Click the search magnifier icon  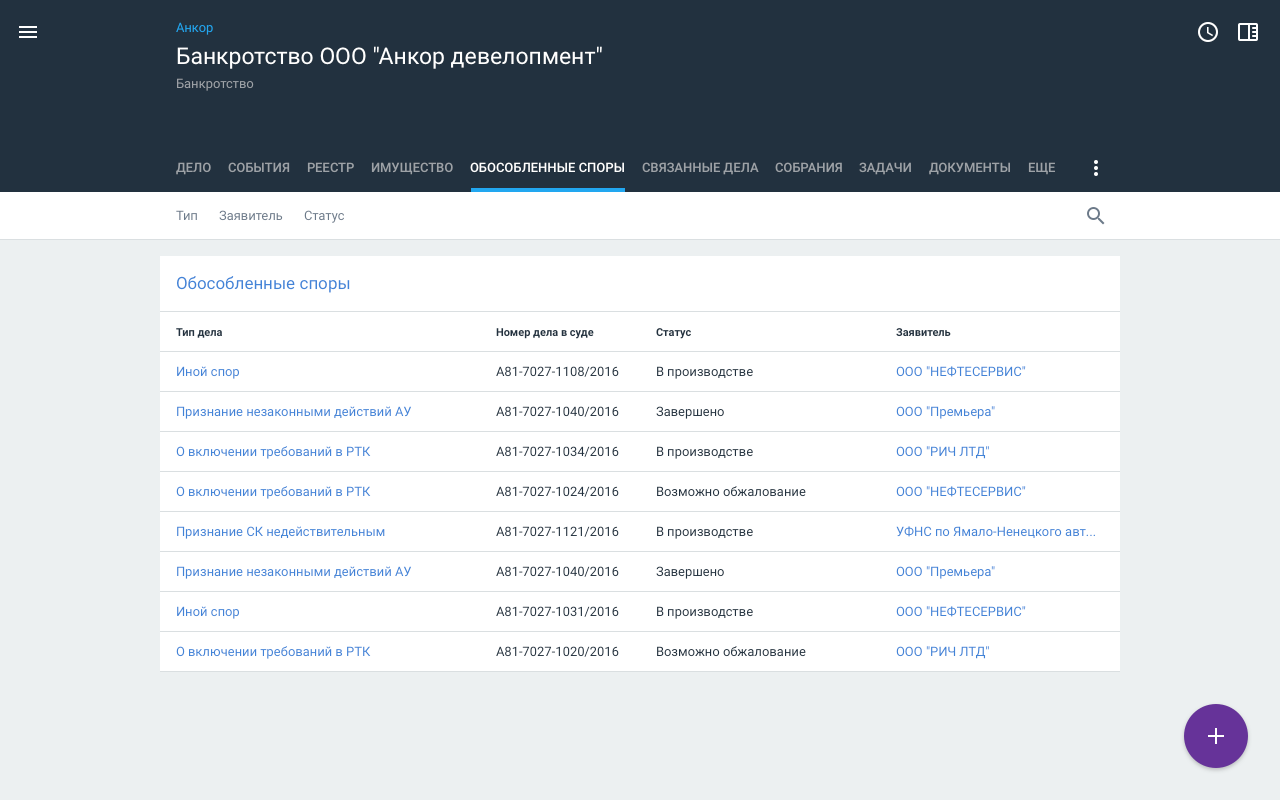tap(1096, 216)
